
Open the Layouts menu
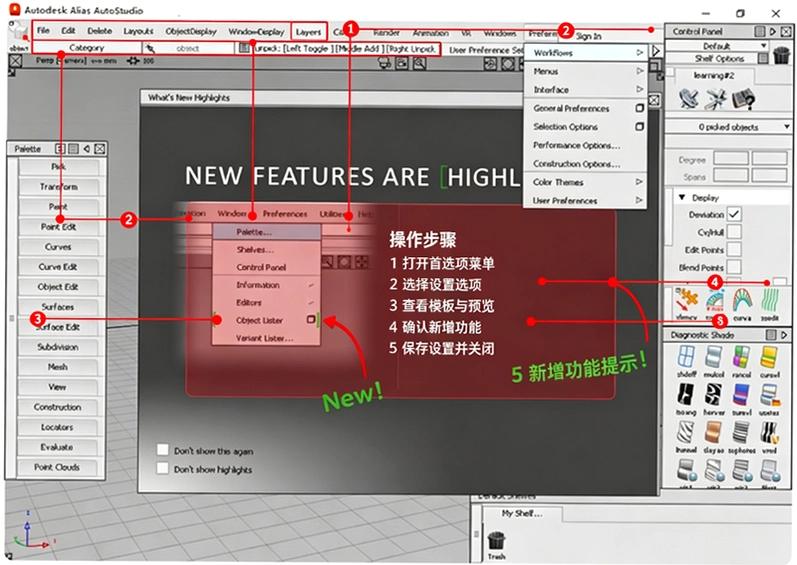[138, 31]
